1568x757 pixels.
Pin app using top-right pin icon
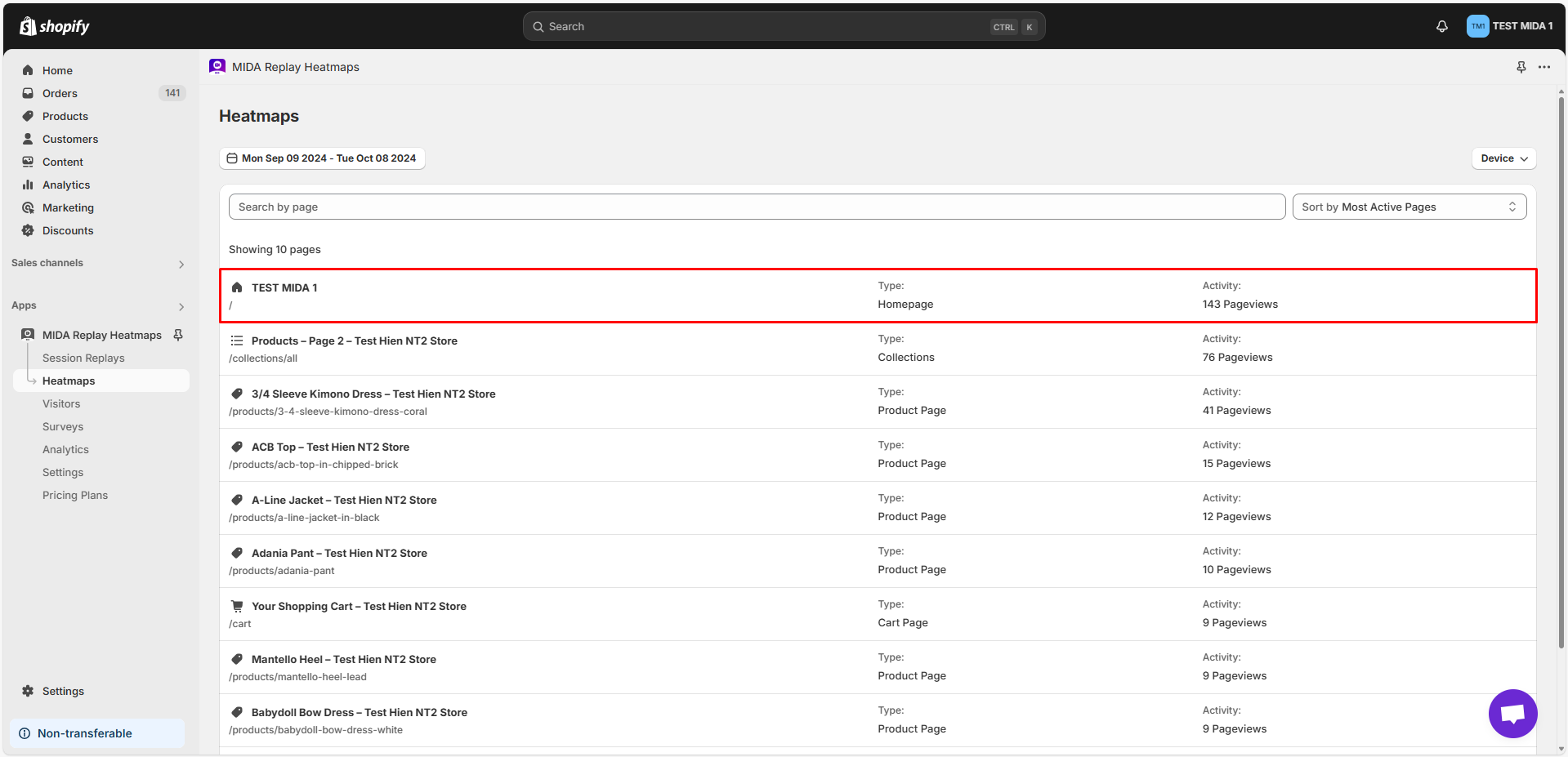pyautogui.click(x=1521, y=67)
